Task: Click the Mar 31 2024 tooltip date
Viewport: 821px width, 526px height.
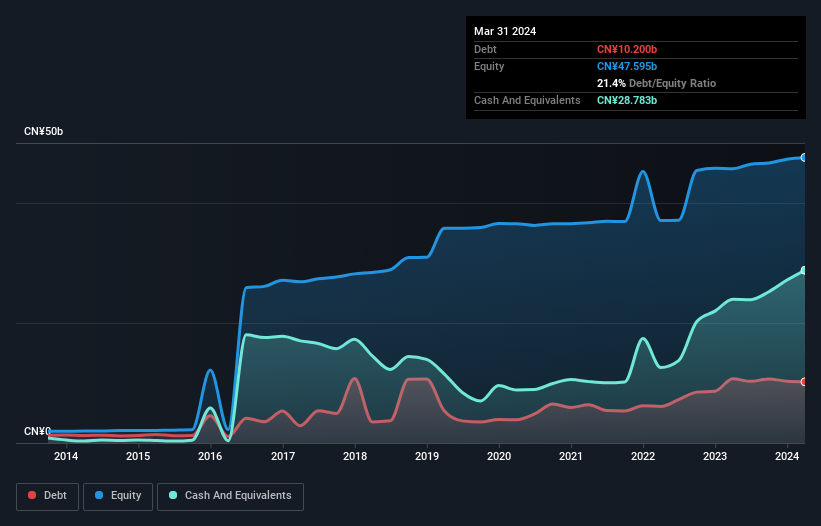Action: point(505,31)
